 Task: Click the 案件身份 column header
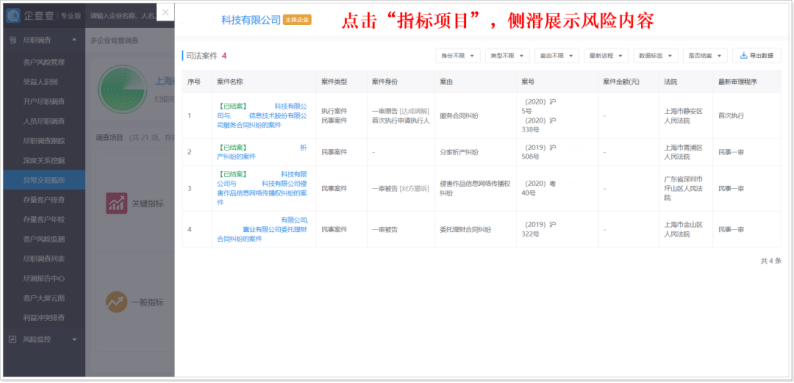click(x=385, y=81)
